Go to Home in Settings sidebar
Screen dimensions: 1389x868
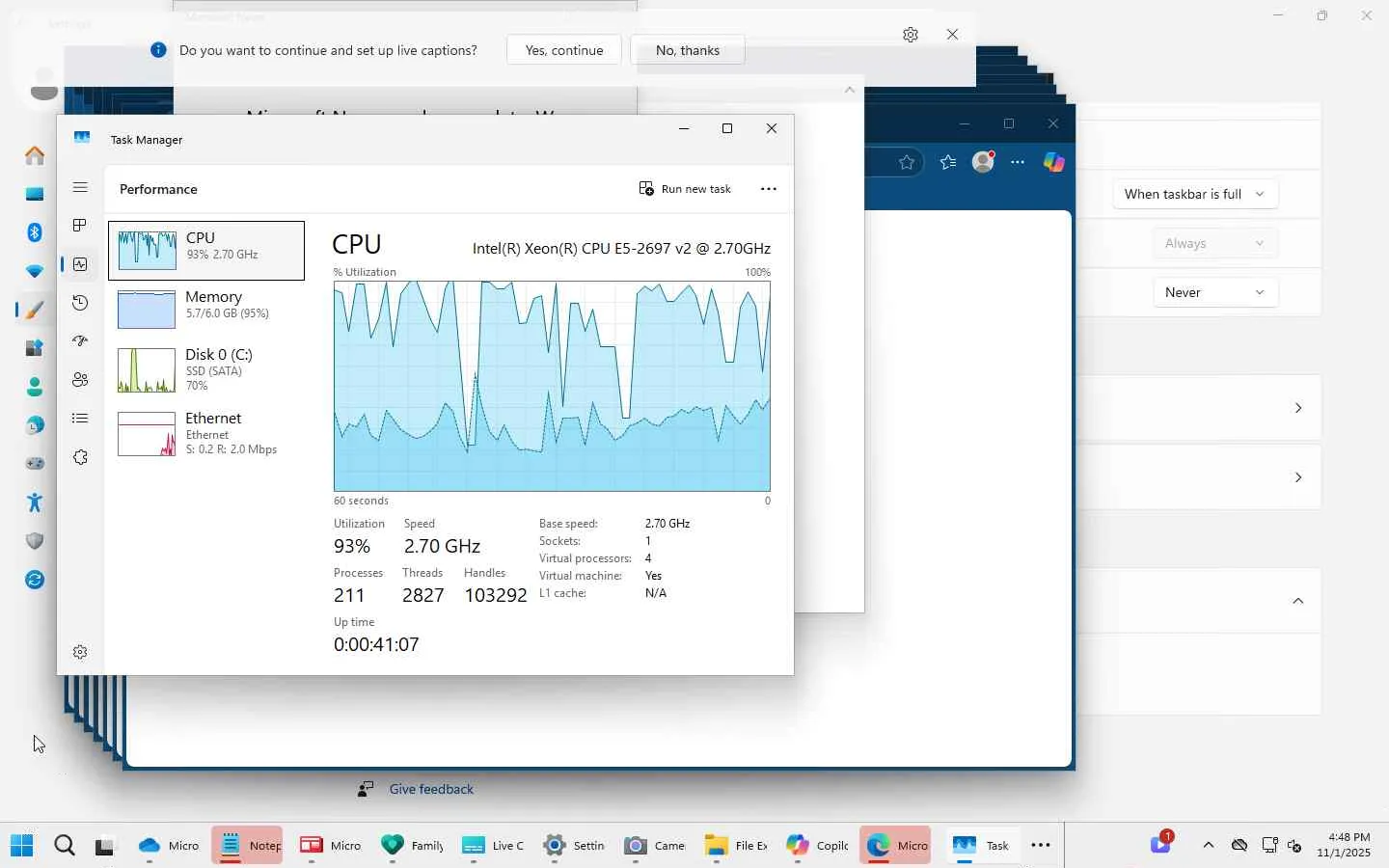35,155
